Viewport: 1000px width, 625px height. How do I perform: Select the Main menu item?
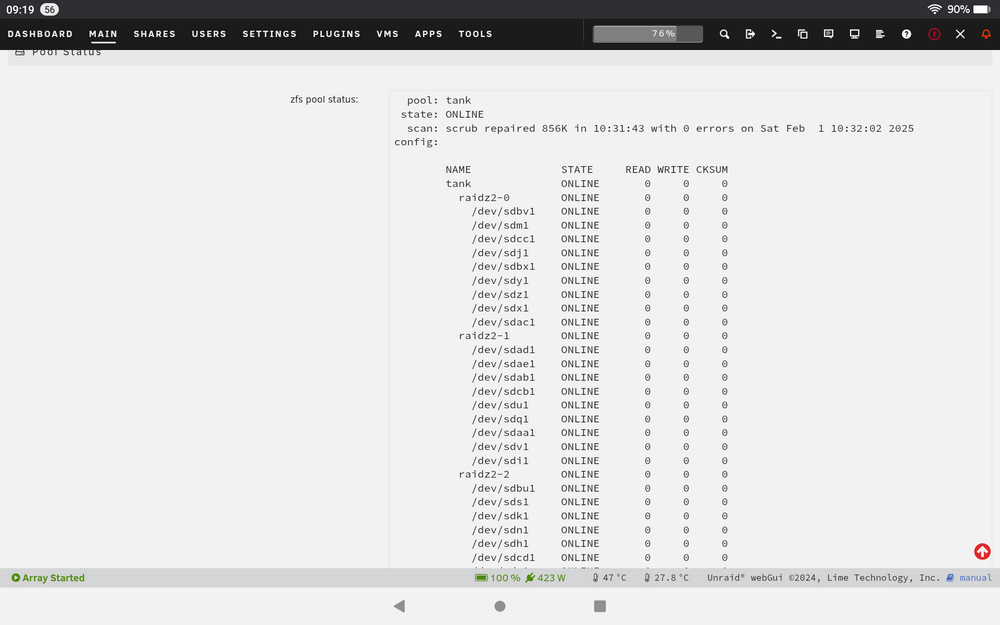tap(103, 34)
